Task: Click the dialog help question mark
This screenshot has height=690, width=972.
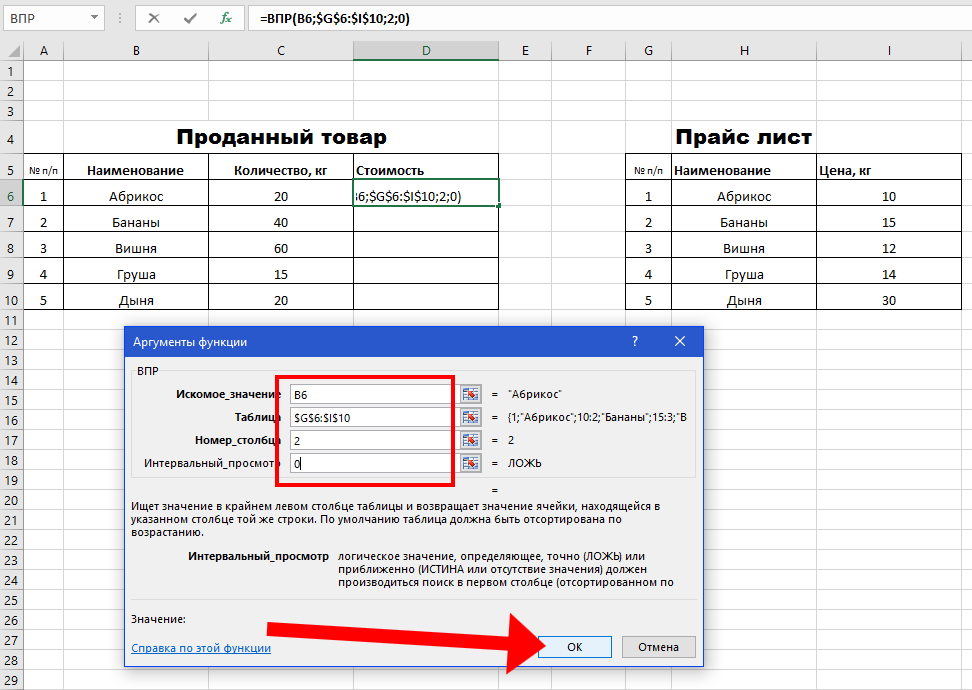Action: click(634, 341)
